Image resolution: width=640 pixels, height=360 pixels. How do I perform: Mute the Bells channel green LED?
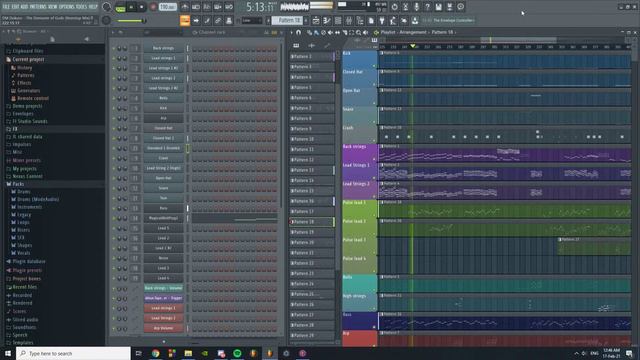114,98
